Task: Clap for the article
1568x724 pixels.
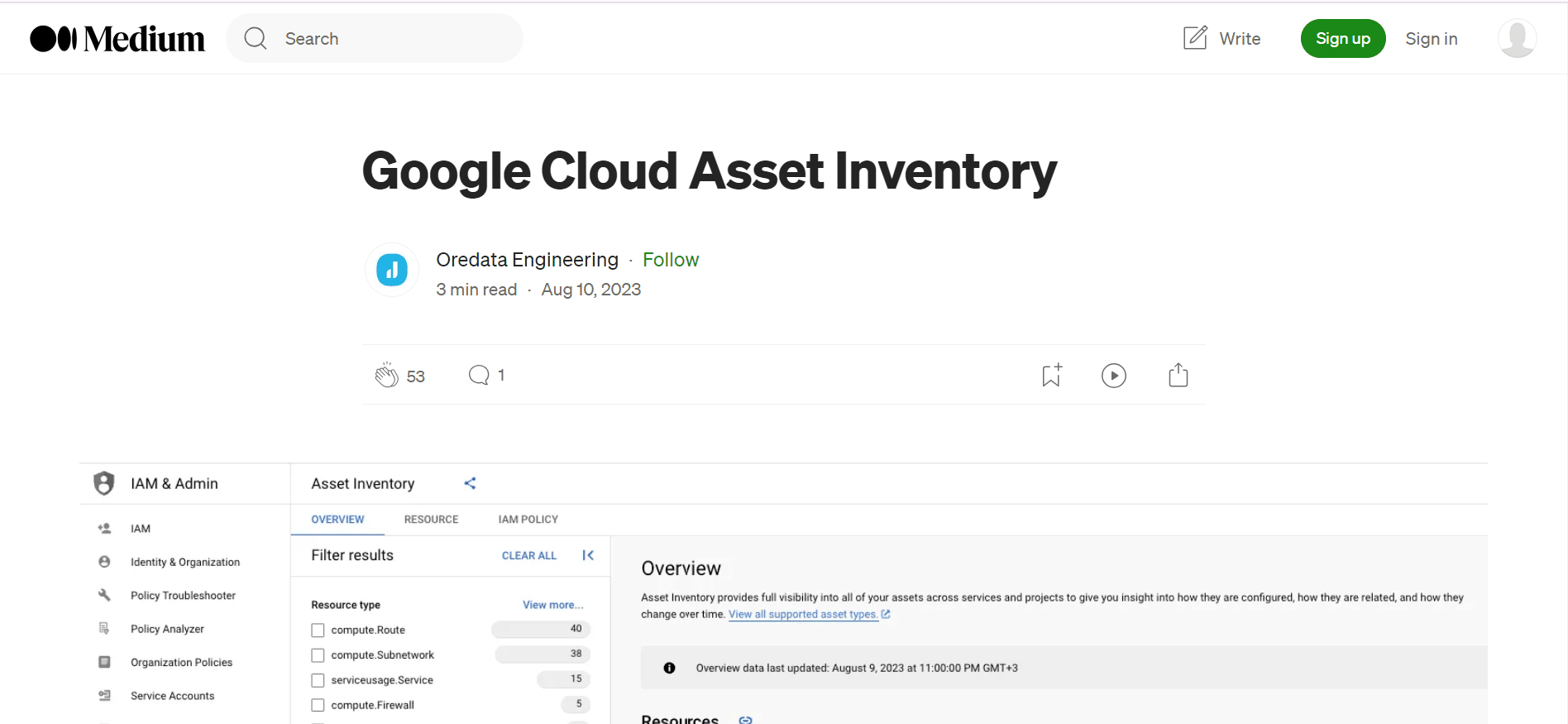Action: [x=386, y=375]
